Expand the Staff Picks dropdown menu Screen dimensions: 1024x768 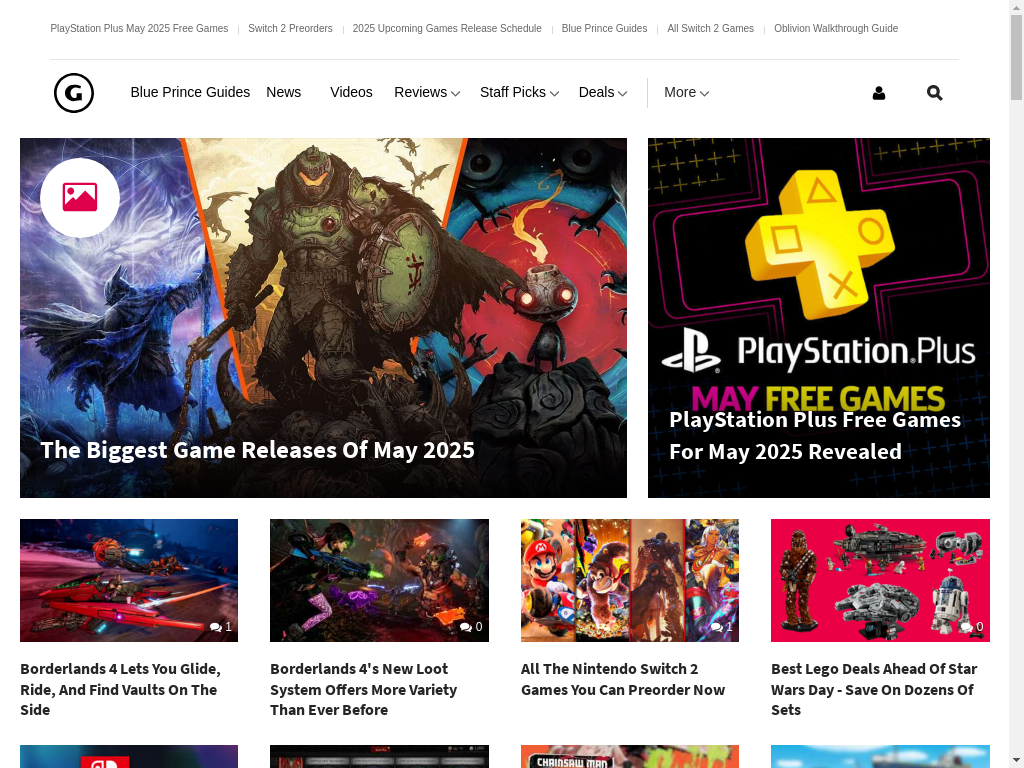tap(519, 93)
